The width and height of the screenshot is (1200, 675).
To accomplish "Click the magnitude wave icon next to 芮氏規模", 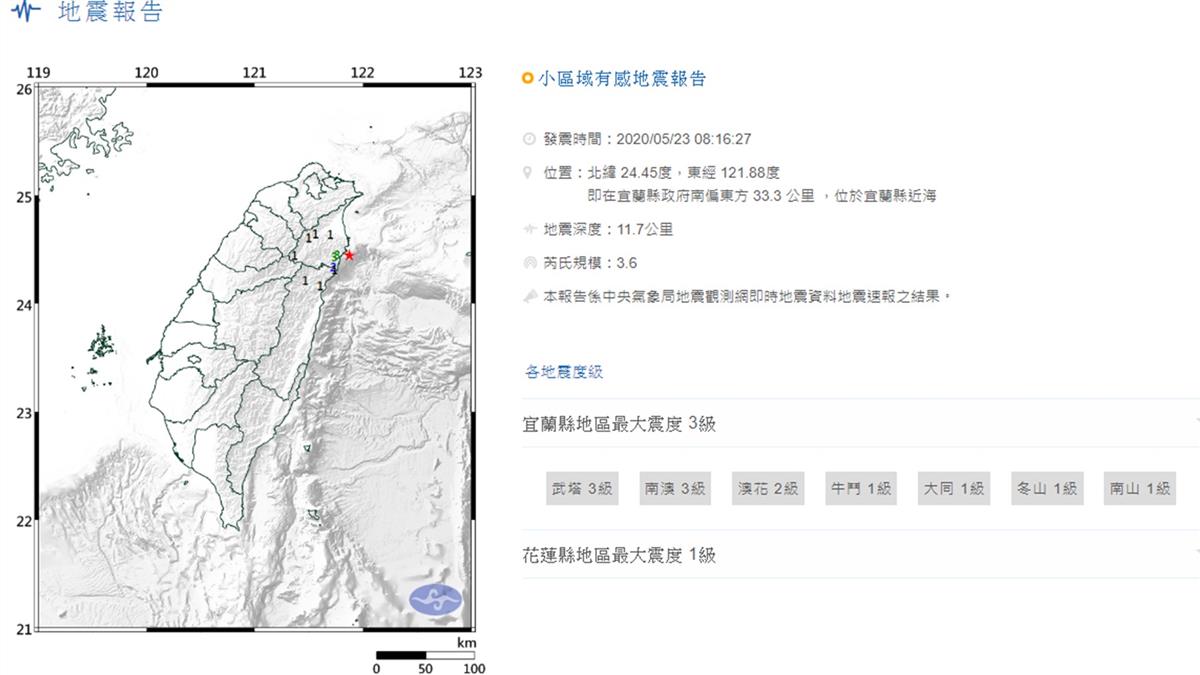I will [x=528, y=263].
